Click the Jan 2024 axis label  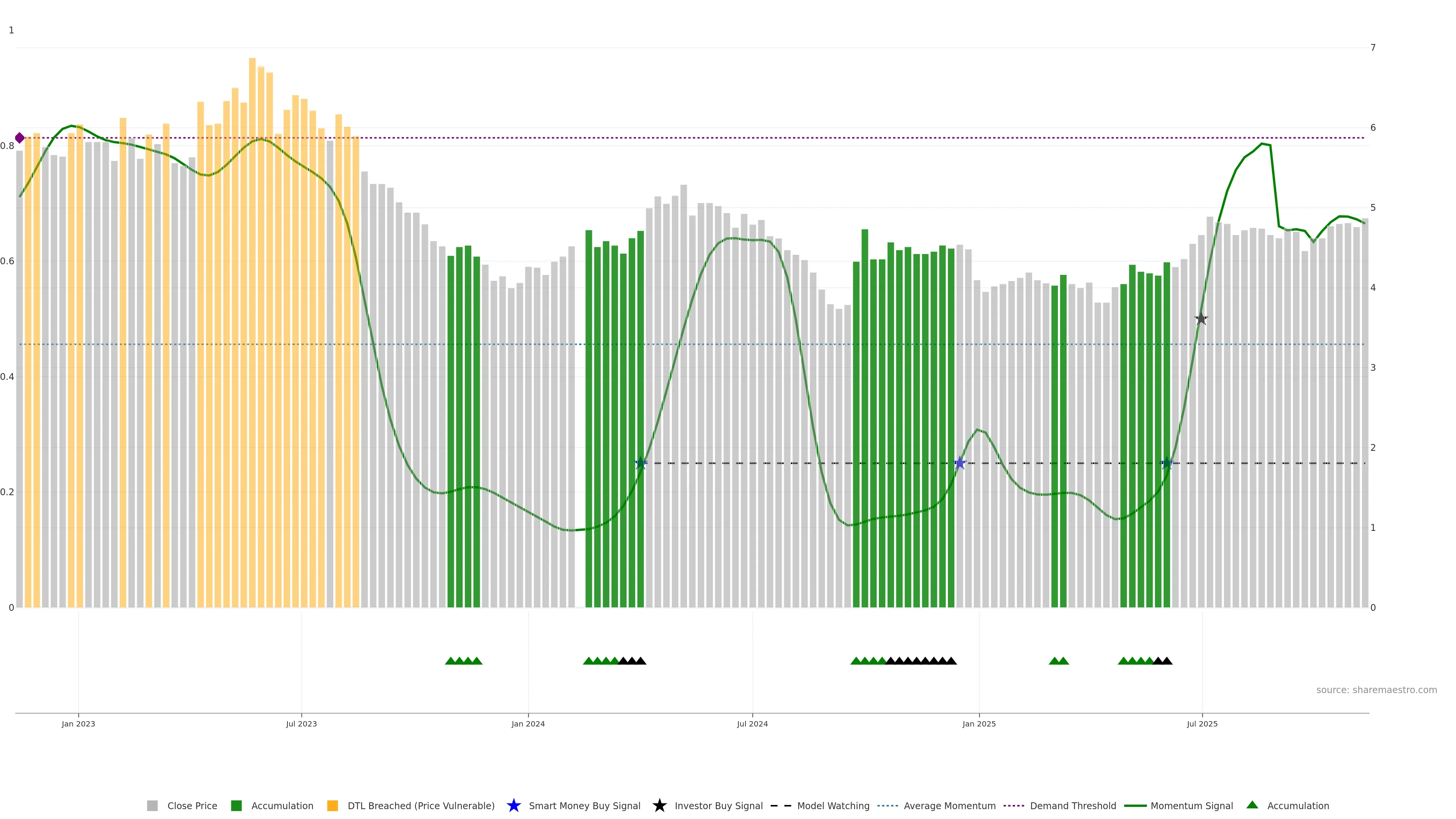(528, 723)
